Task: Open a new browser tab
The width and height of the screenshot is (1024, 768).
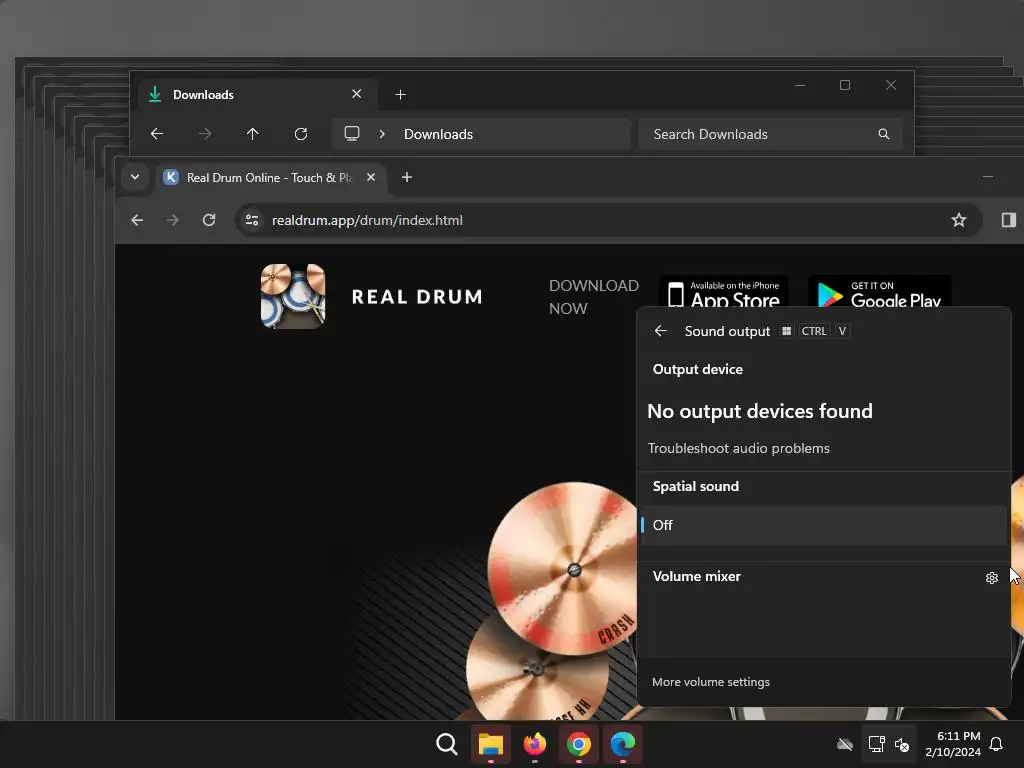Action: click(x=406, y=177)
